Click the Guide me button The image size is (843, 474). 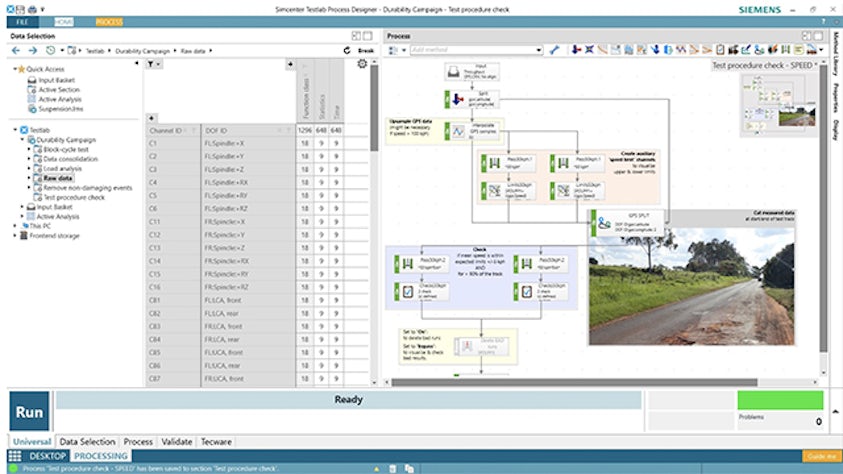821,456
